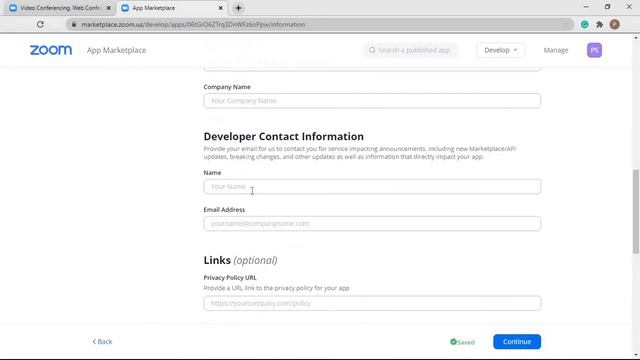
Task: Go Back to the previous step
Action: point(102,342)
